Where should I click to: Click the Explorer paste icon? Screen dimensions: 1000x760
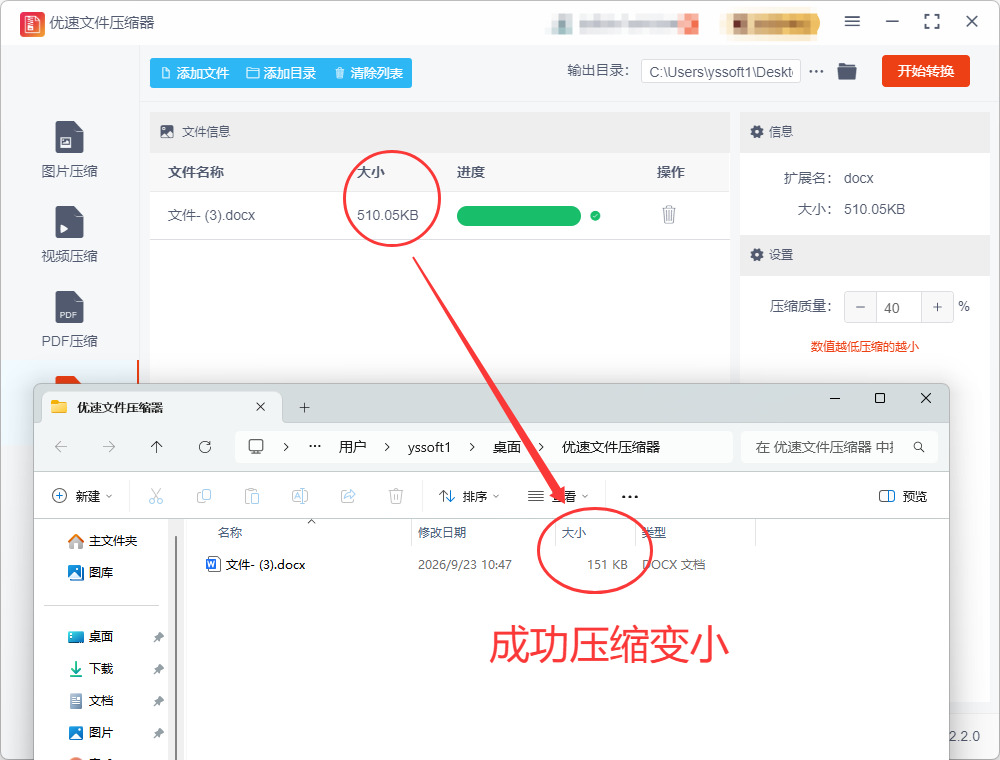252,496
